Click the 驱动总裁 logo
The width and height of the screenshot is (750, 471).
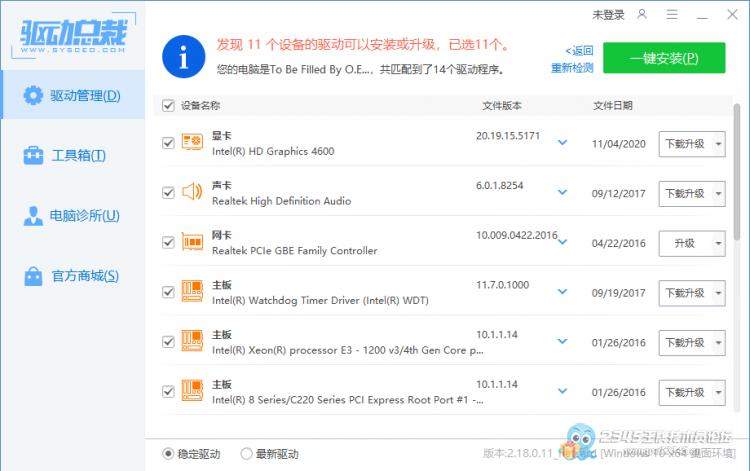pyautogui.click(x=73, y=37)
